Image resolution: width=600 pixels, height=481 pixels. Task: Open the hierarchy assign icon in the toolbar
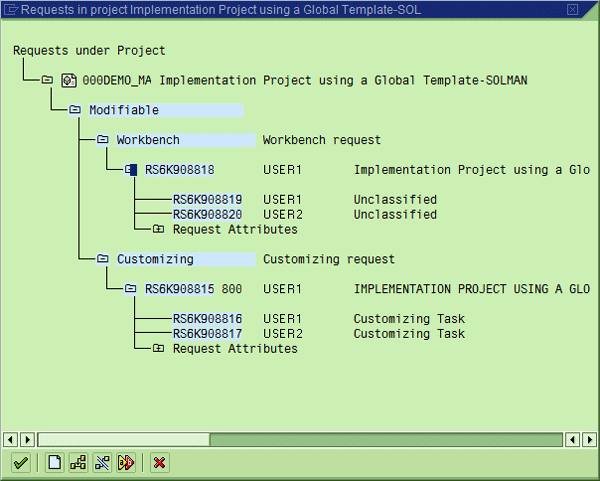[78, 463]
